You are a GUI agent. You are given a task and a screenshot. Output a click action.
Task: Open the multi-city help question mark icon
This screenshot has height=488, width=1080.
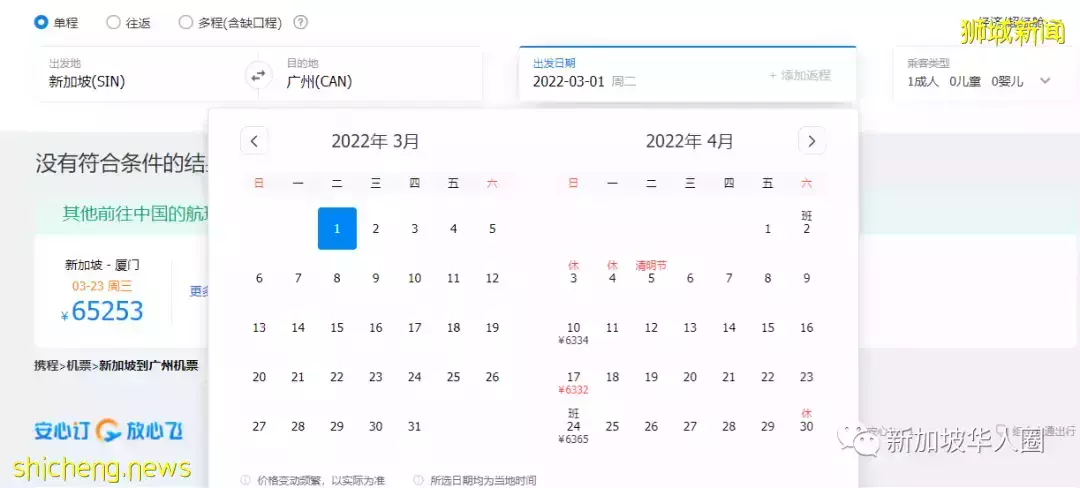pyautogui.click(x=300, y=23)
